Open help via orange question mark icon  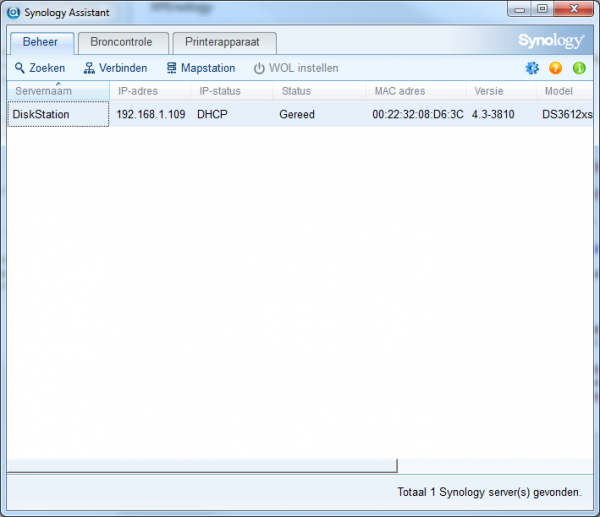[555, 68]
